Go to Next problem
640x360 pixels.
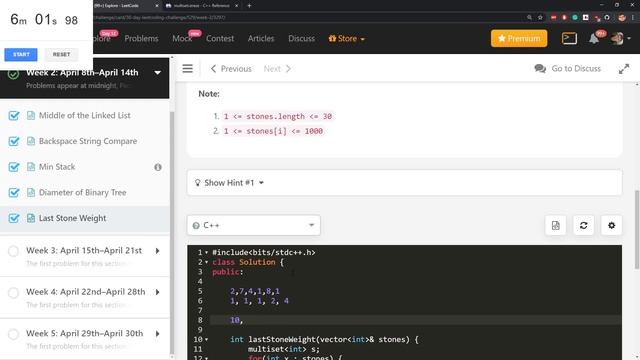[277, 69]
